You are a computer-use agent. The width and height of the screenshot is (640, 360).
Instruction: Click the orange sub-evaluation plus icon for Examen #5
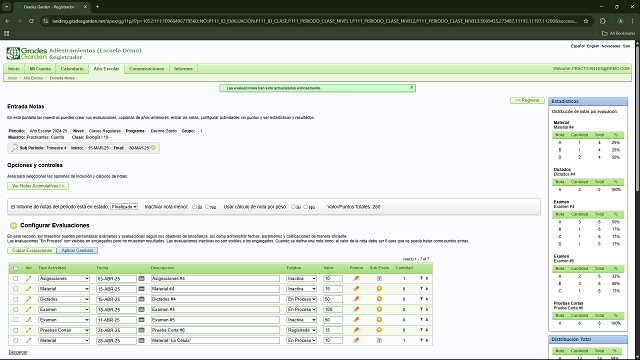pyautogui.click(x=379, y=320)
